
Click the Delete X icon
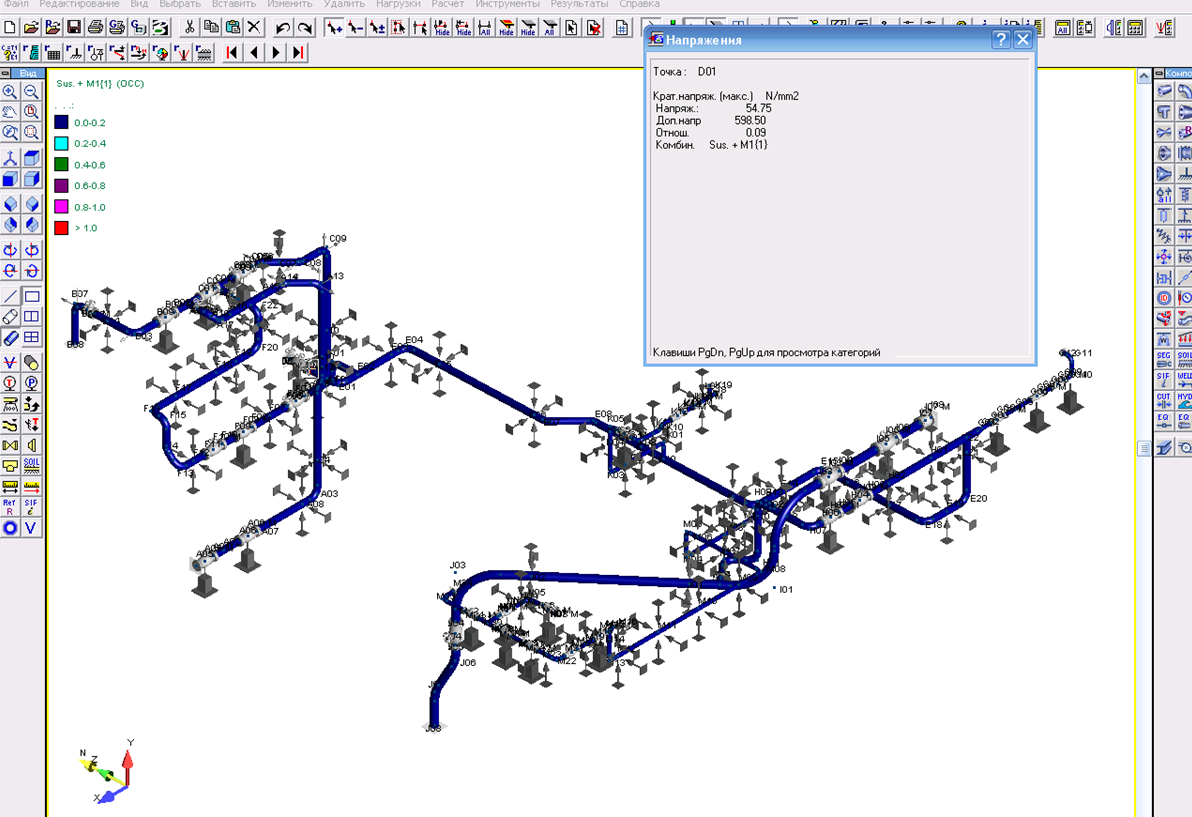click(x=254, y=27)
